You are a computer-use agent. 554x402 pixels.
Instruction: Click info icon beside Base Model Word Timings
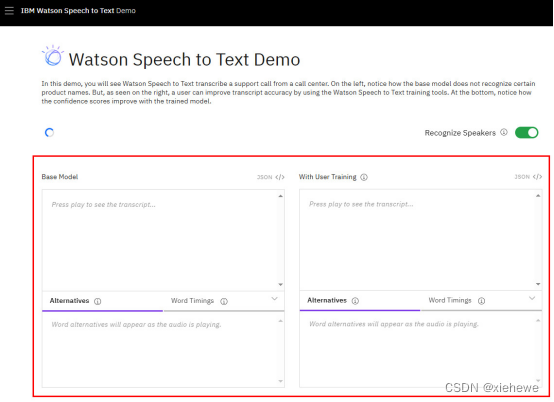pyautogui.click(x=224, y=301)
